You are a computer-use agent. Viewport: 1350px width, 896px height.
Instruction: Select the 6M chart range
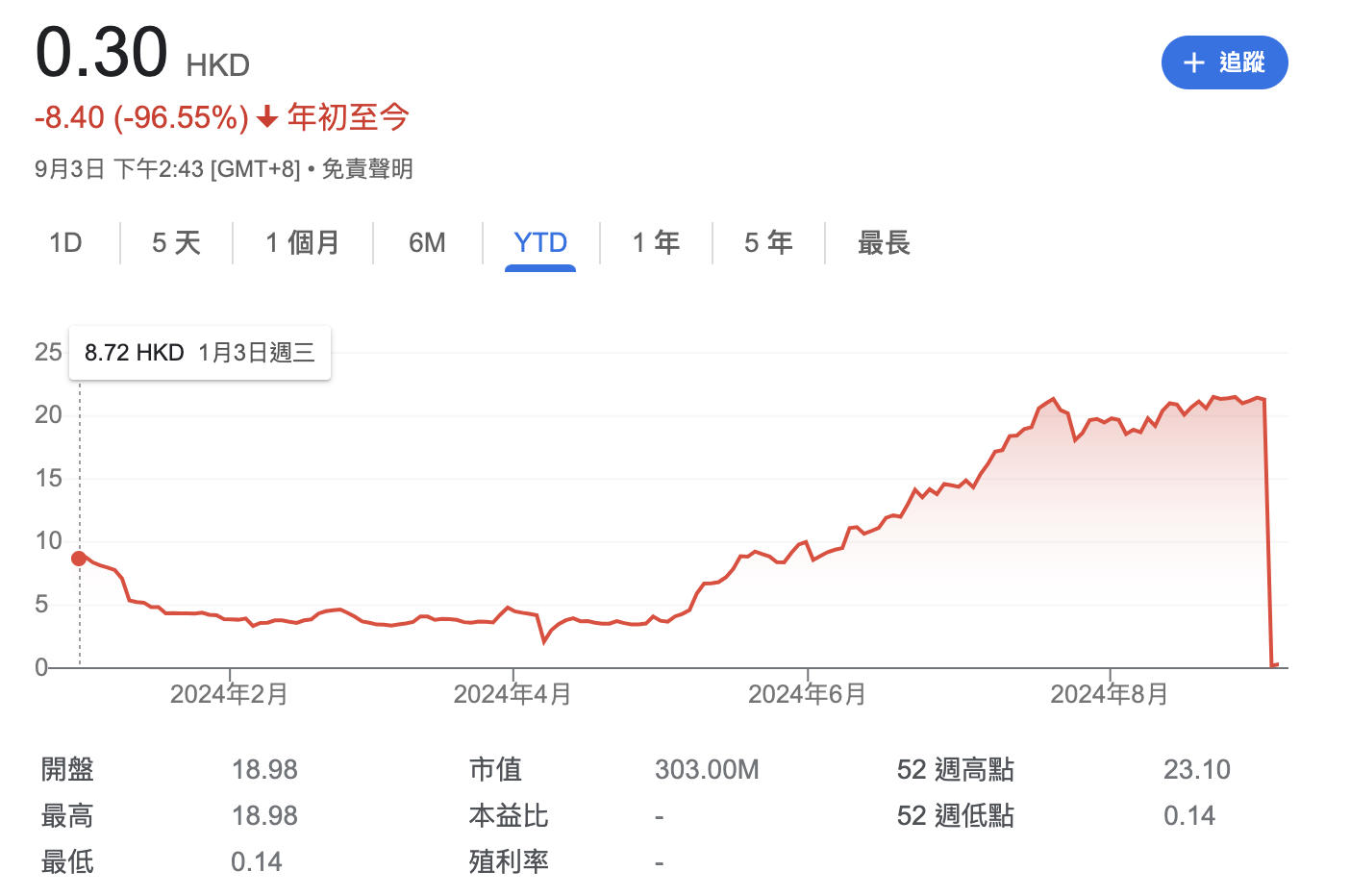(427, 242)
